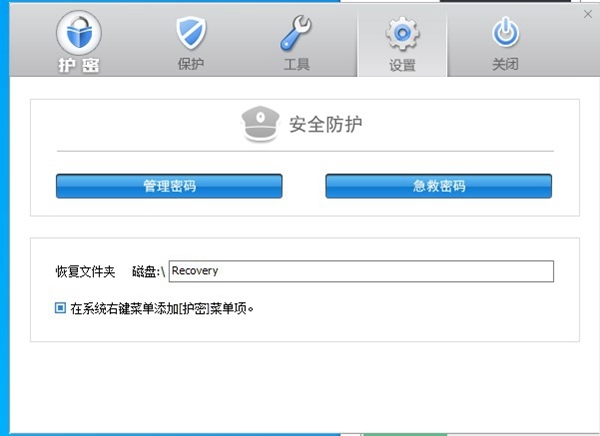The image size is (600, 436).
Task: Select the 设置 gear icon tab
Action: (403, 34)
